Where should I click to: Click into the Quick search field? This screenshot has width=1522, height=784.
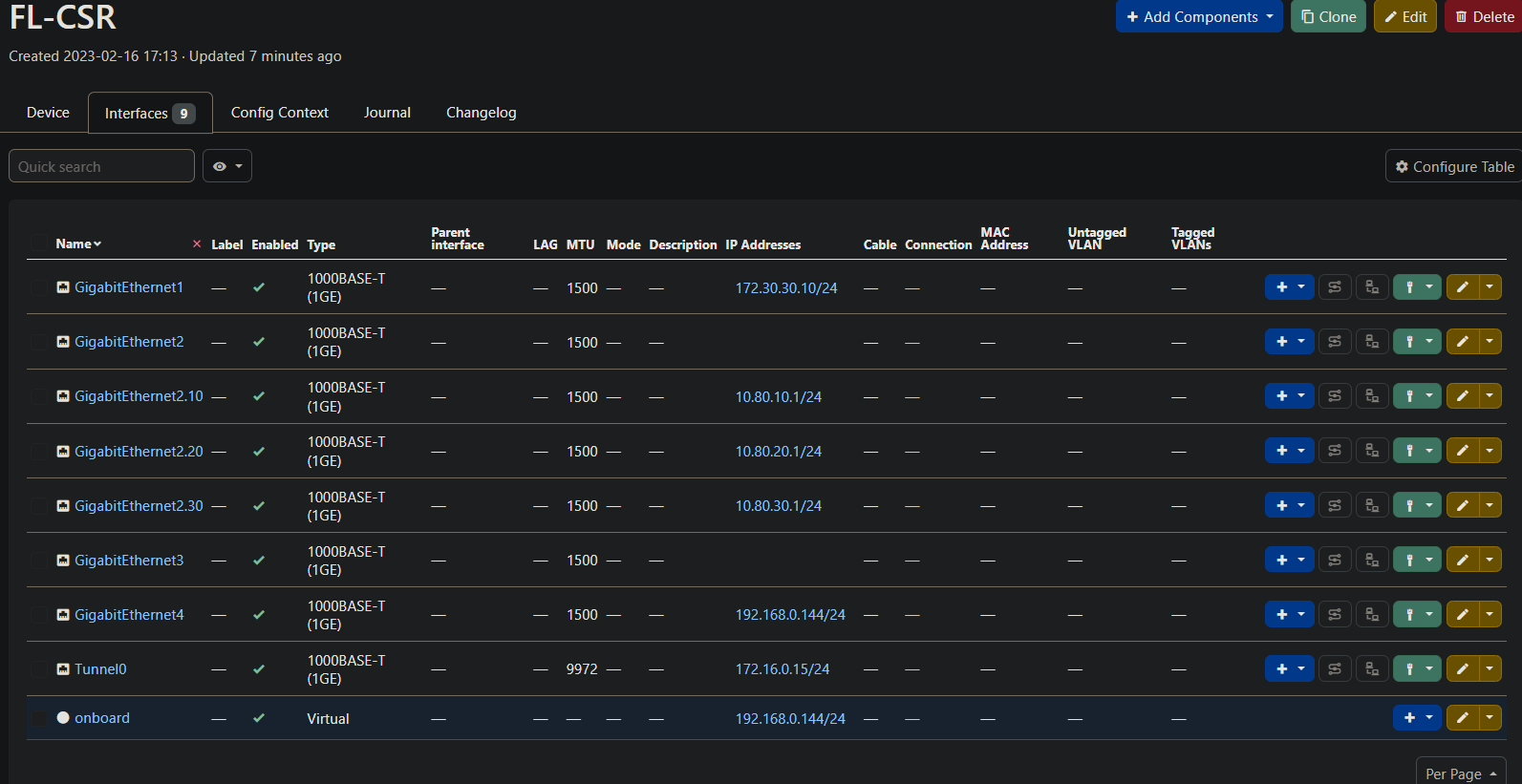[101, 166]
